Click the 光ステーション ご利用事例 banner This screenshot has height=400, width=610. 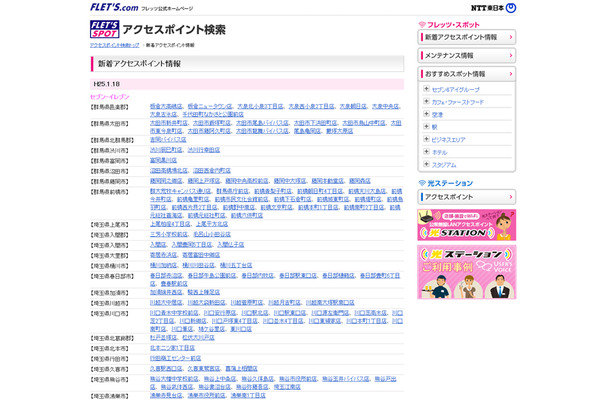466,272
